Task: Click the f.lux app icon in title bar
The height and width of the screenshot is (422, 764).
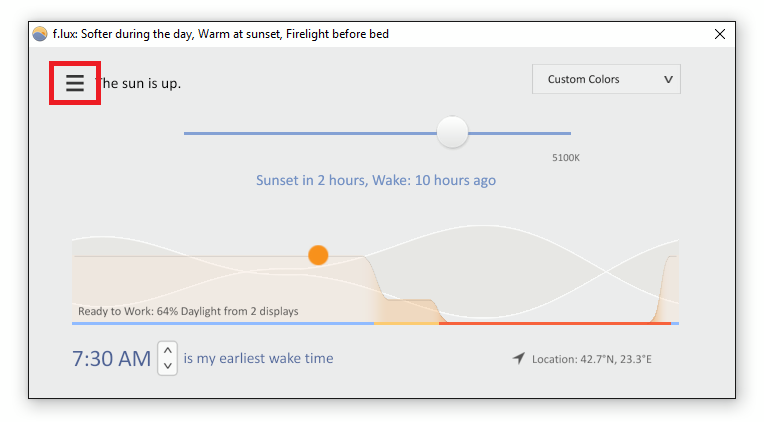Action: (x=40, y=34)
